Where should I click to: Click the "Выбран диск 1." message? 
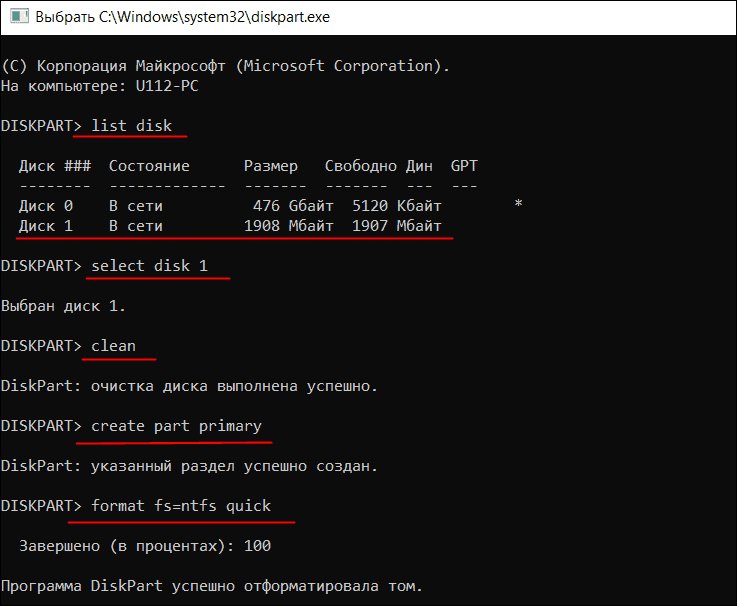coord(64,305)
